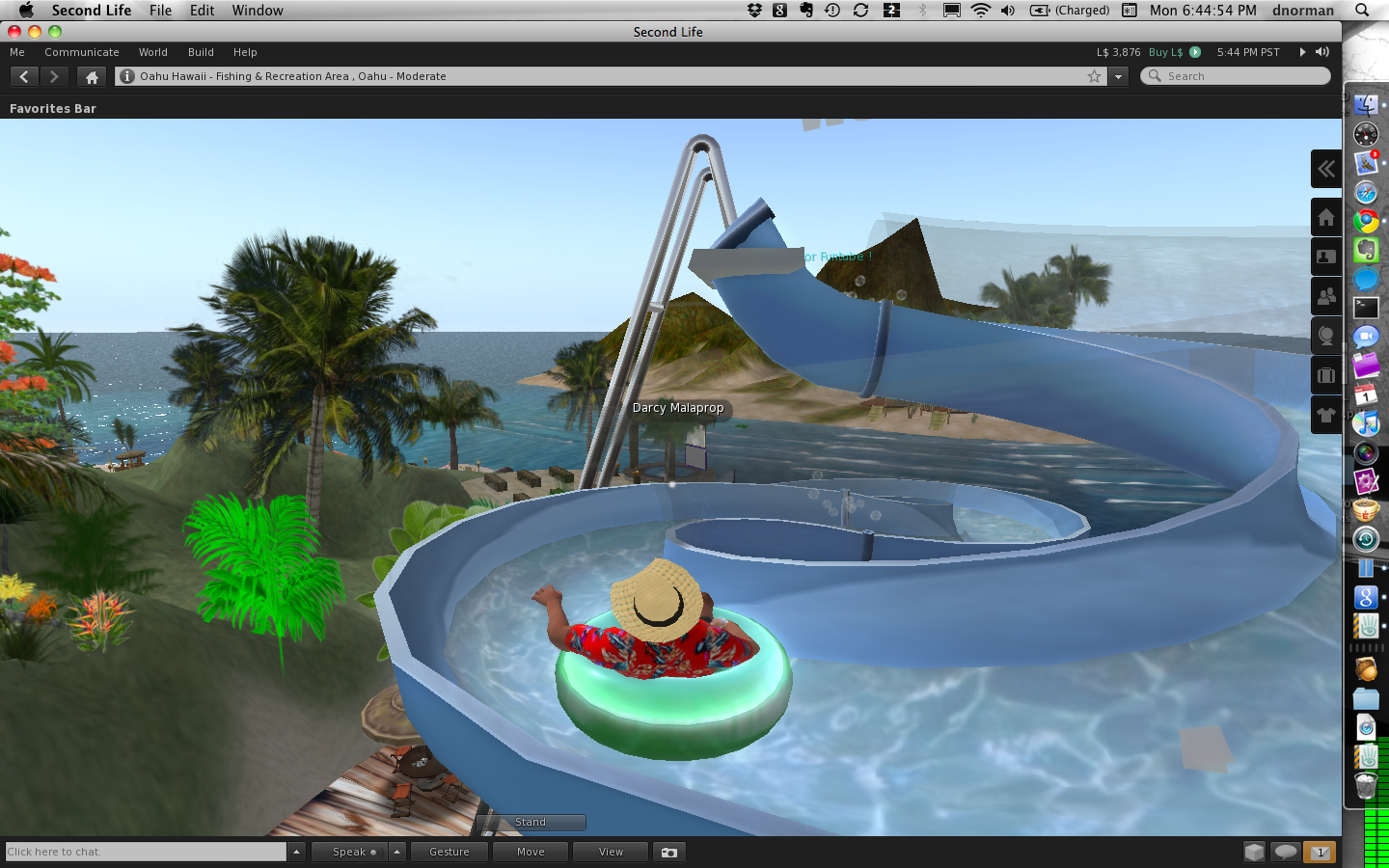The width and height of the screenshot is (1389, 868).
Task: Click the Stand button
Action: (x=531, y=823)
